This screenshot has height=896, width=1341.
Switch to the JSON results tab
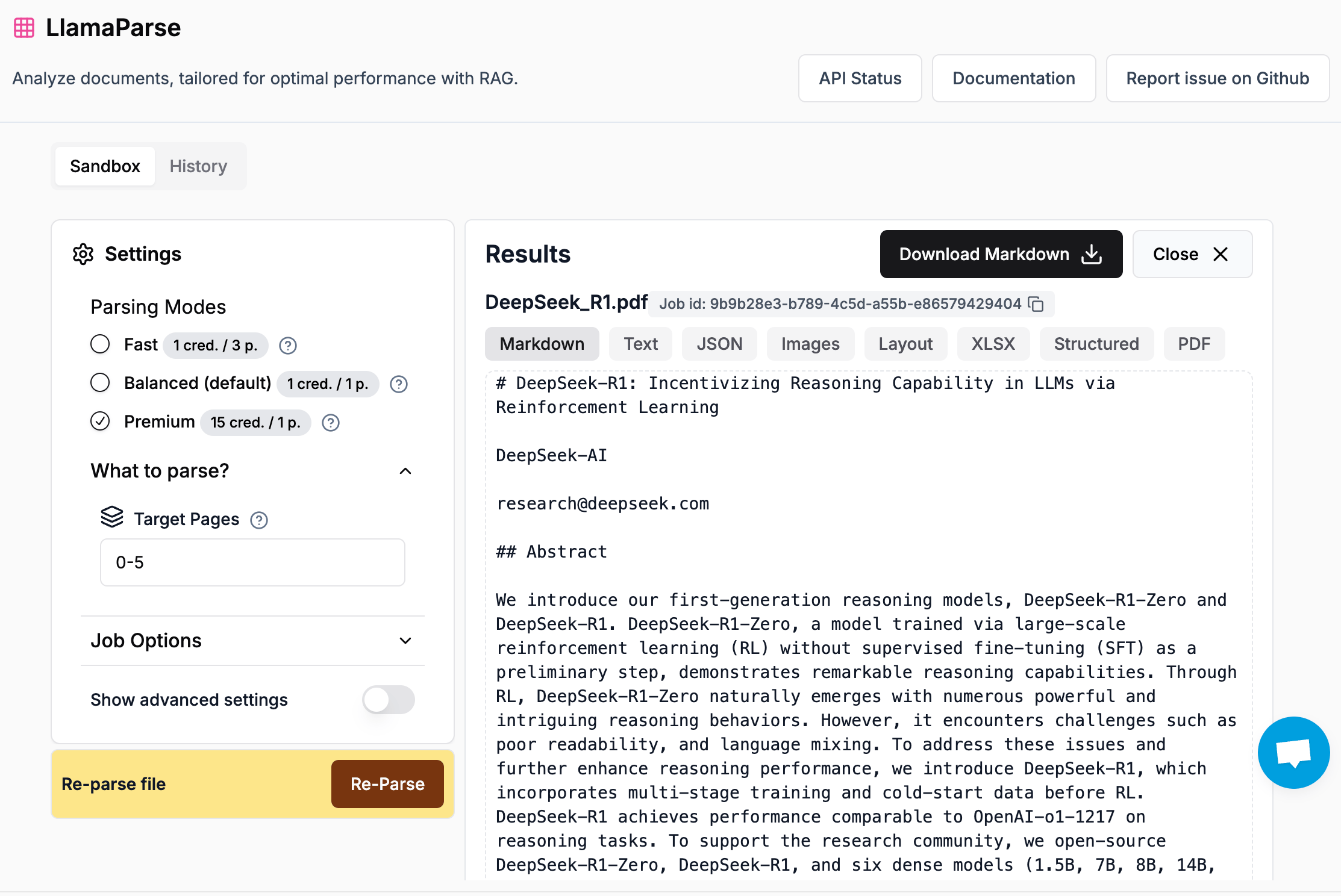(719, 344)
